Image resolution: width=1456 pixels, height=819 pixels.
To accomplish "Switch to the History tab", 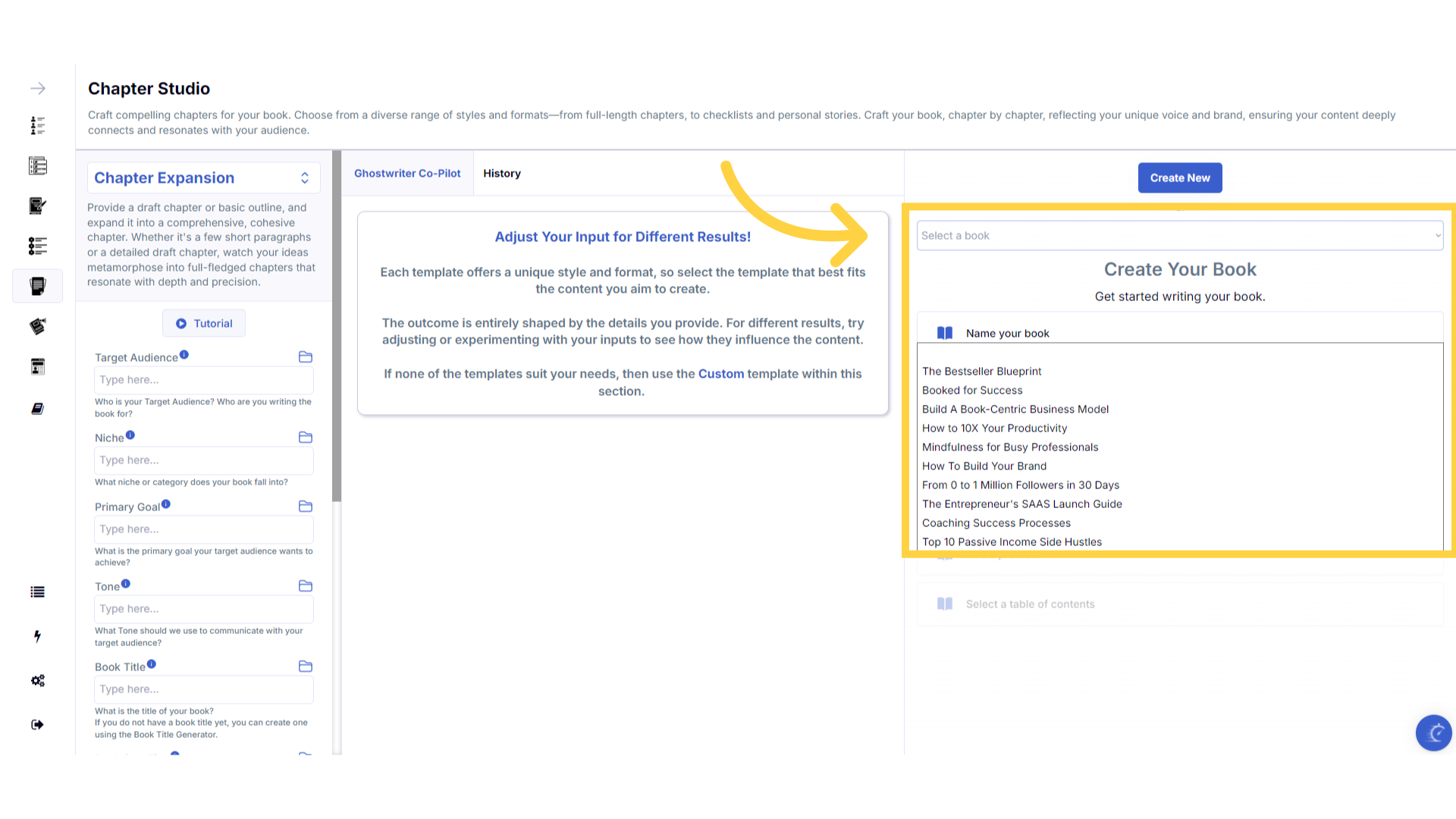I will tap(502, 174).
